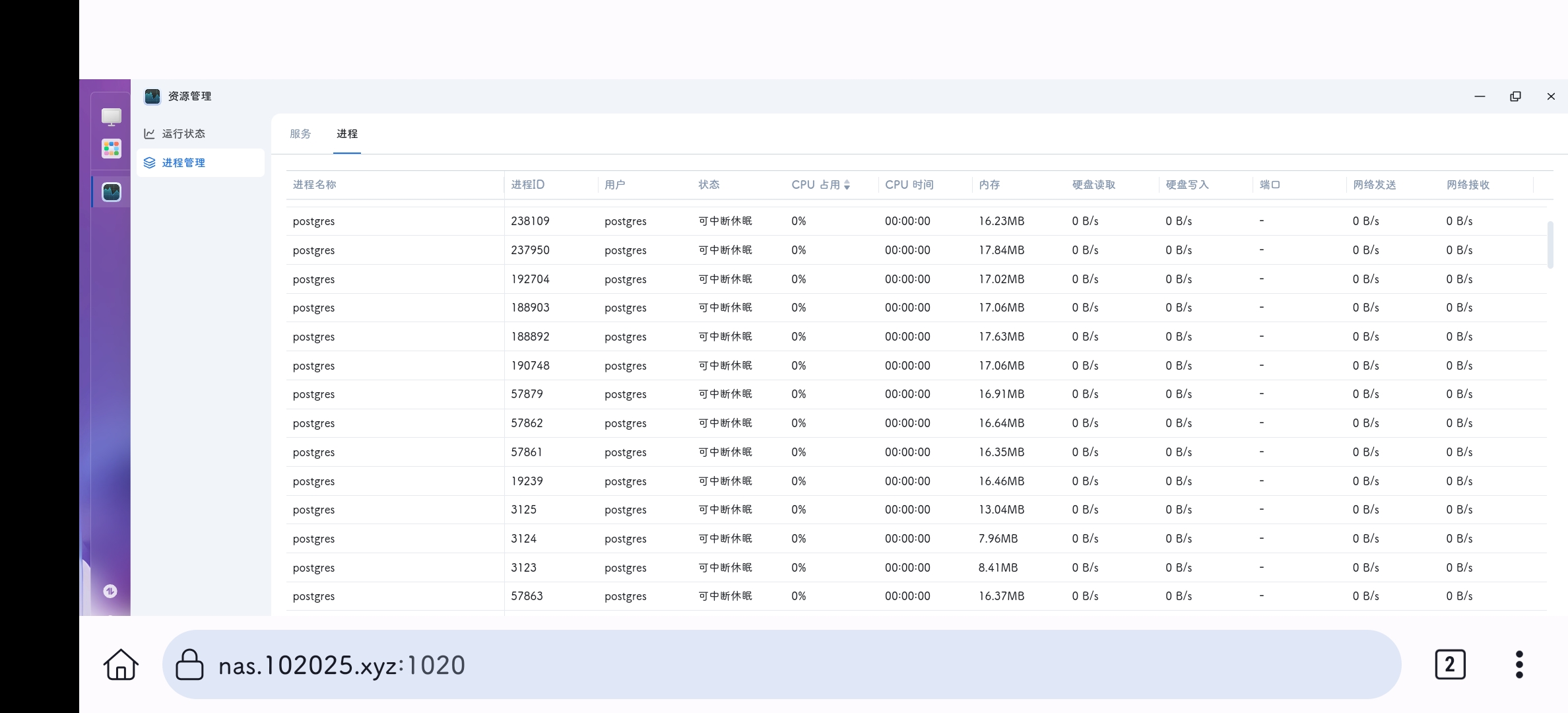Open the desktop monitor icon in dock
Image resolution: width=1568 pixels, height=713 pixels.
pyautogui.click(x=111, y=118)
